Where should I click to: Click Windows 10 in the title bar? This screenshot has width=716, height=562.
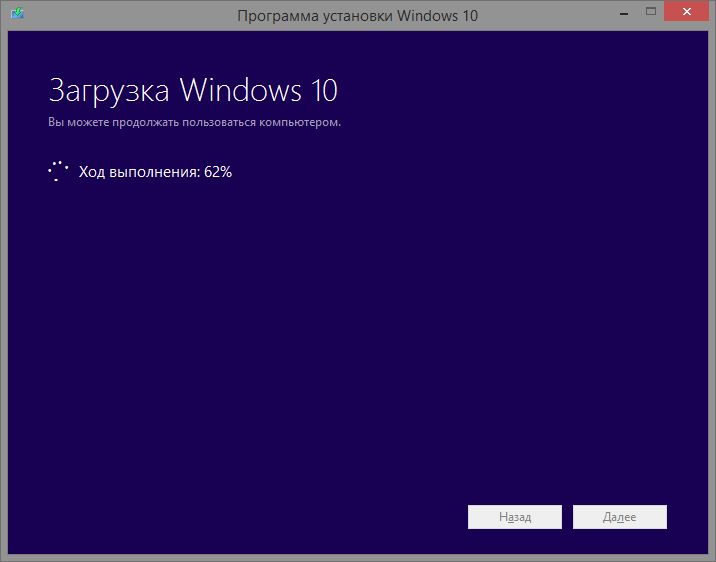pyautogui.click(x=436, y=16)
